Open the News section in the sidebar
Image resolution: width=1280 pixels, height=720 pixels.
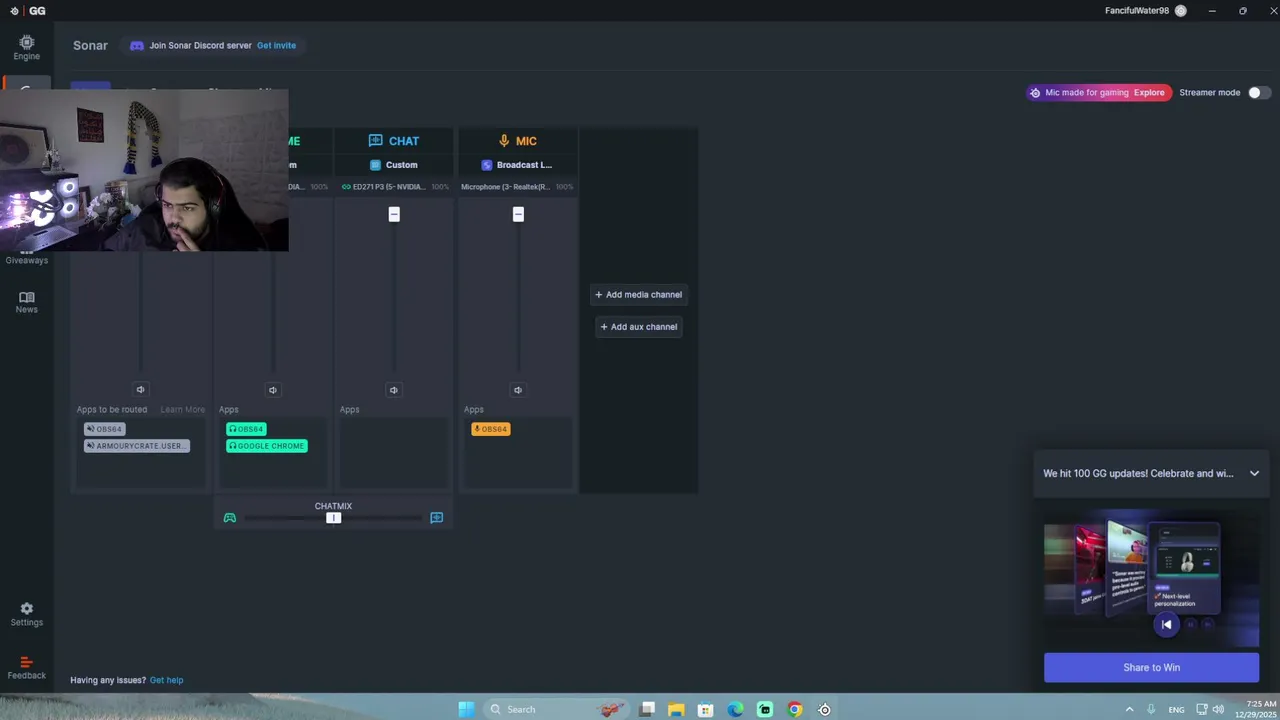click(26, 302)
